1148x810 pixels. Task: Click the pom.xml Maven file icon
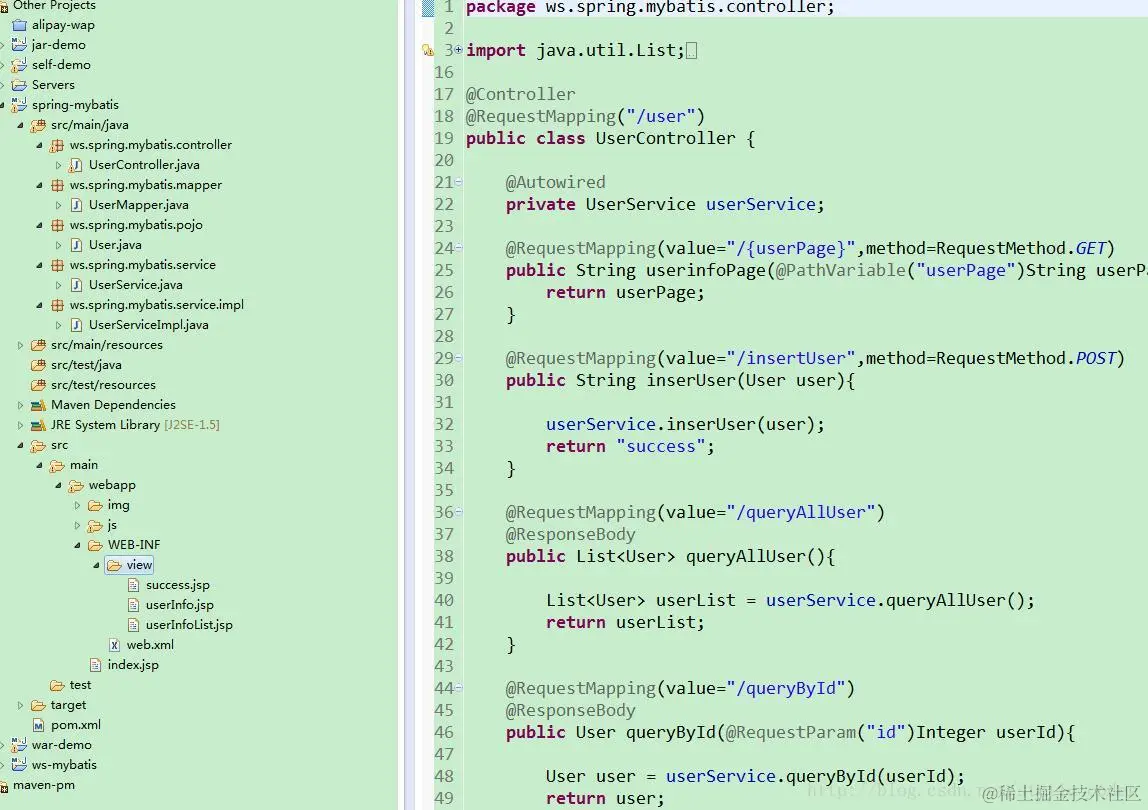pyautogui.click(x=38, y=725)
